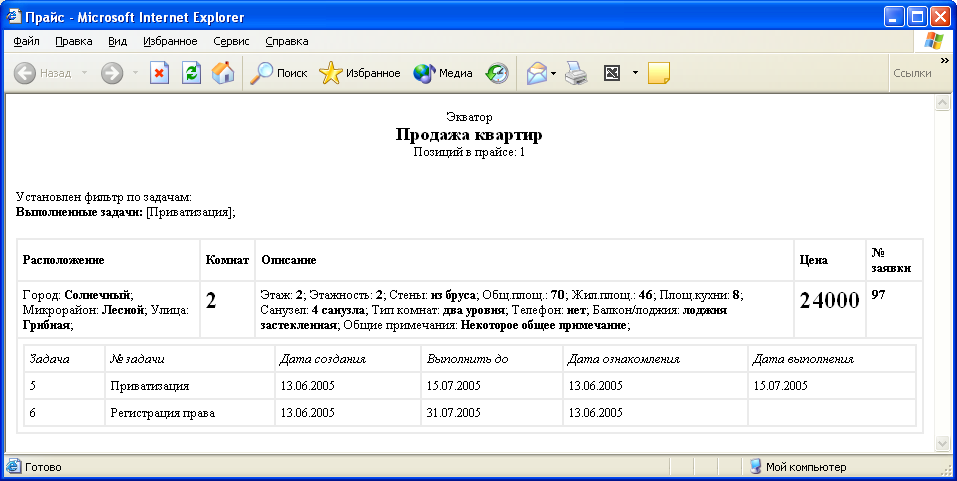Click the Экватор company name text
The width and height of the screenshot is (957, 481).
(x=469, y=117)
